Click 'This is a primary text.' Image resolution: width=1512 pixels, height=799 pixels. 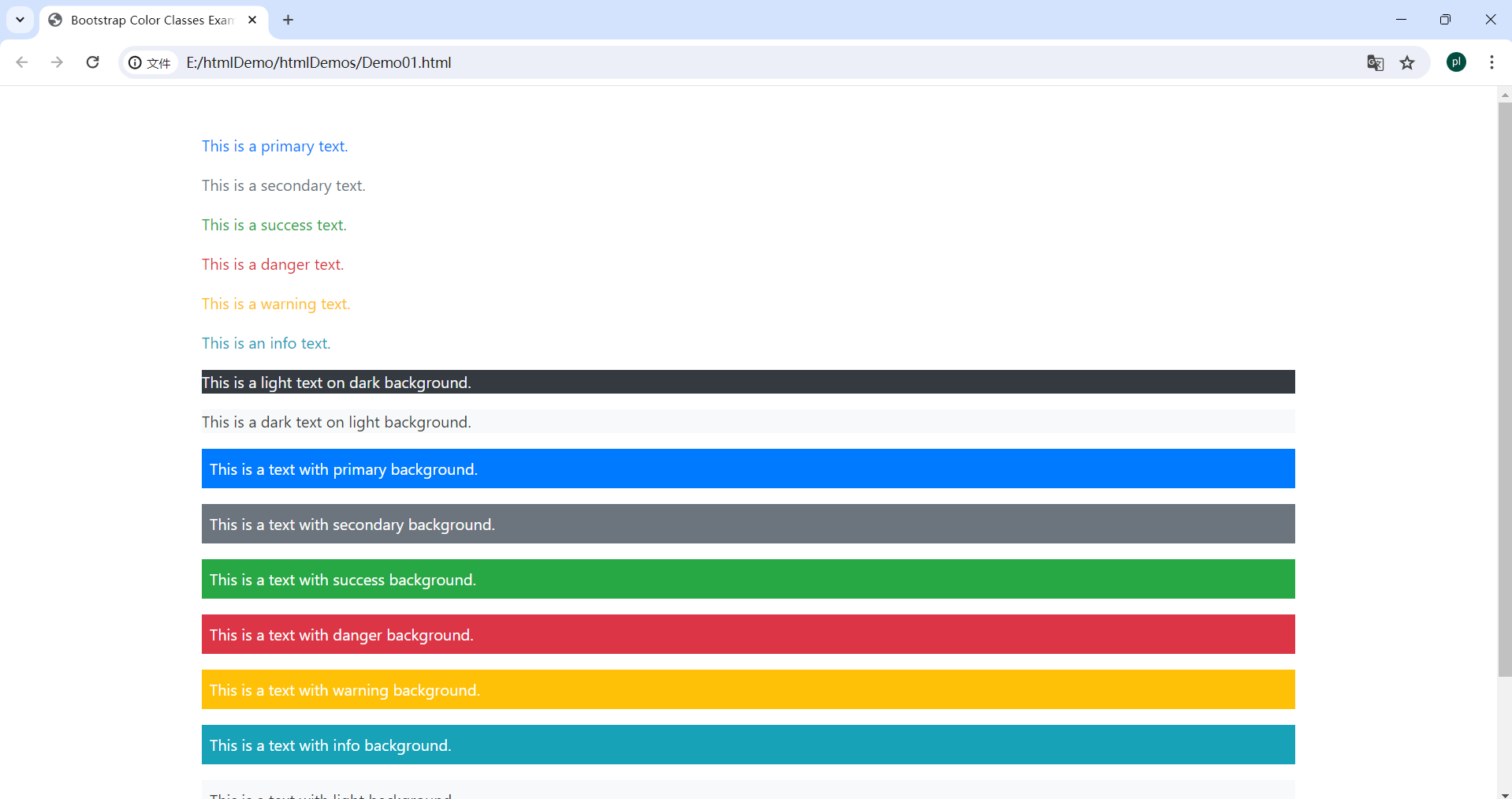click(274, 146)
